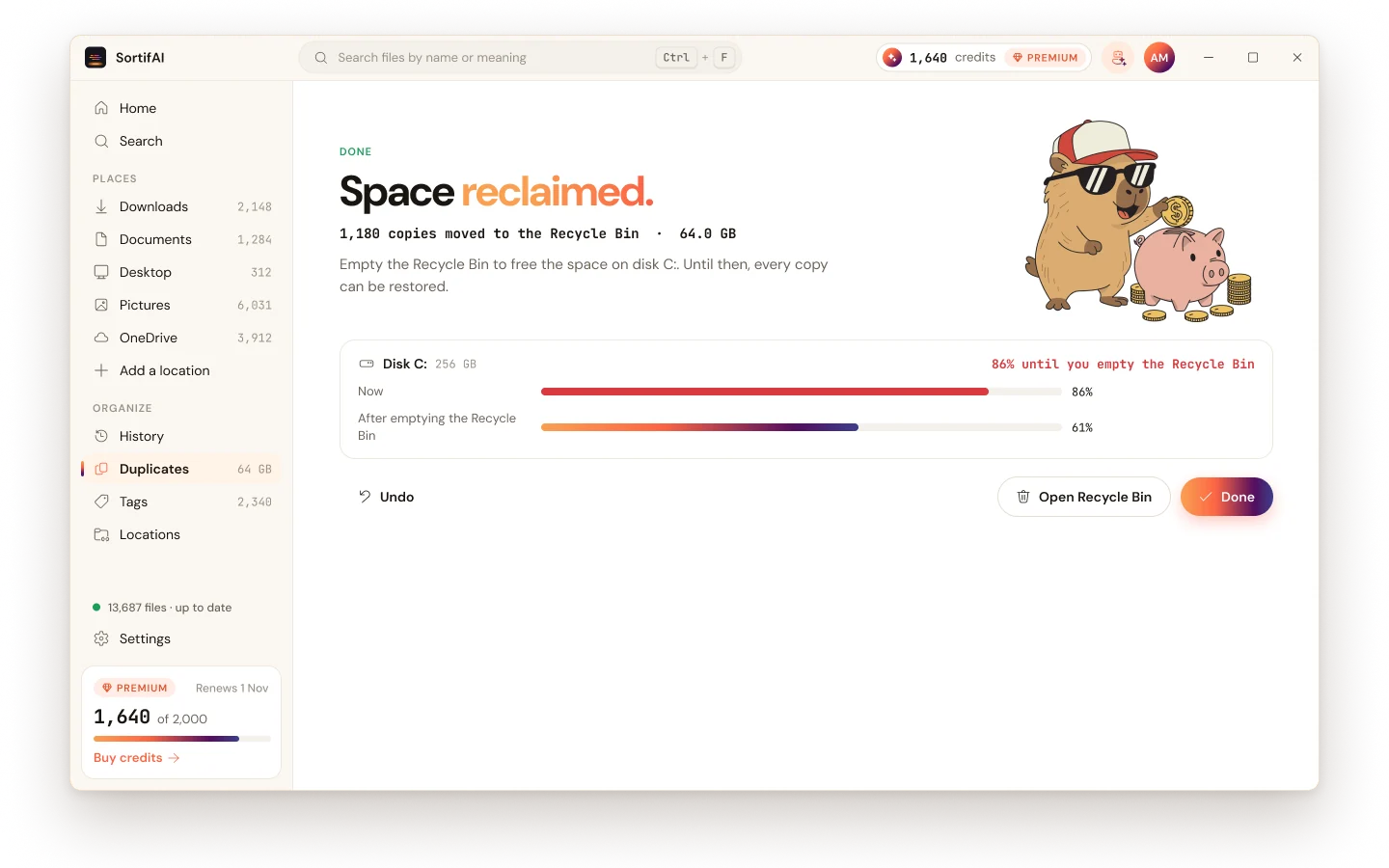The height and width of the screenshot is (868, 1389).
Task: Click the PREMIUM badge in the title bar
Action: (x=1046, y=58)
